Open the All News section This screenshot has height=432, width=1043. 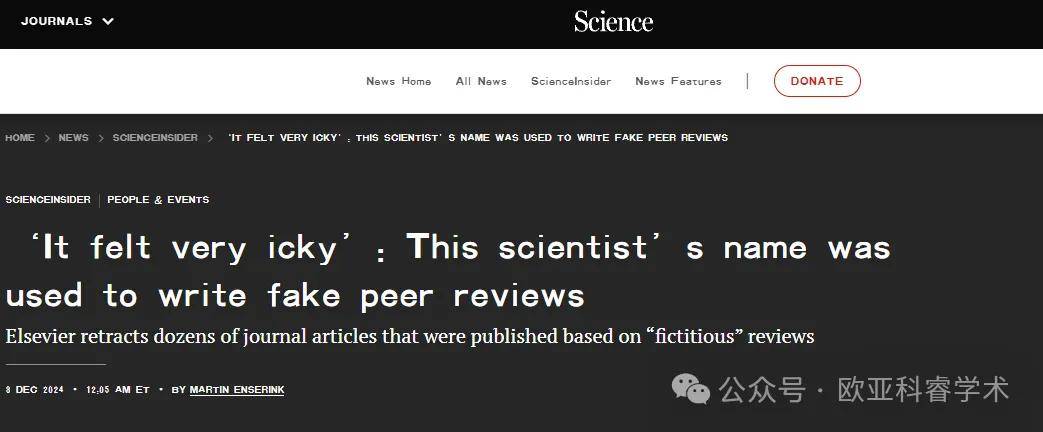[x=481, y=81]
